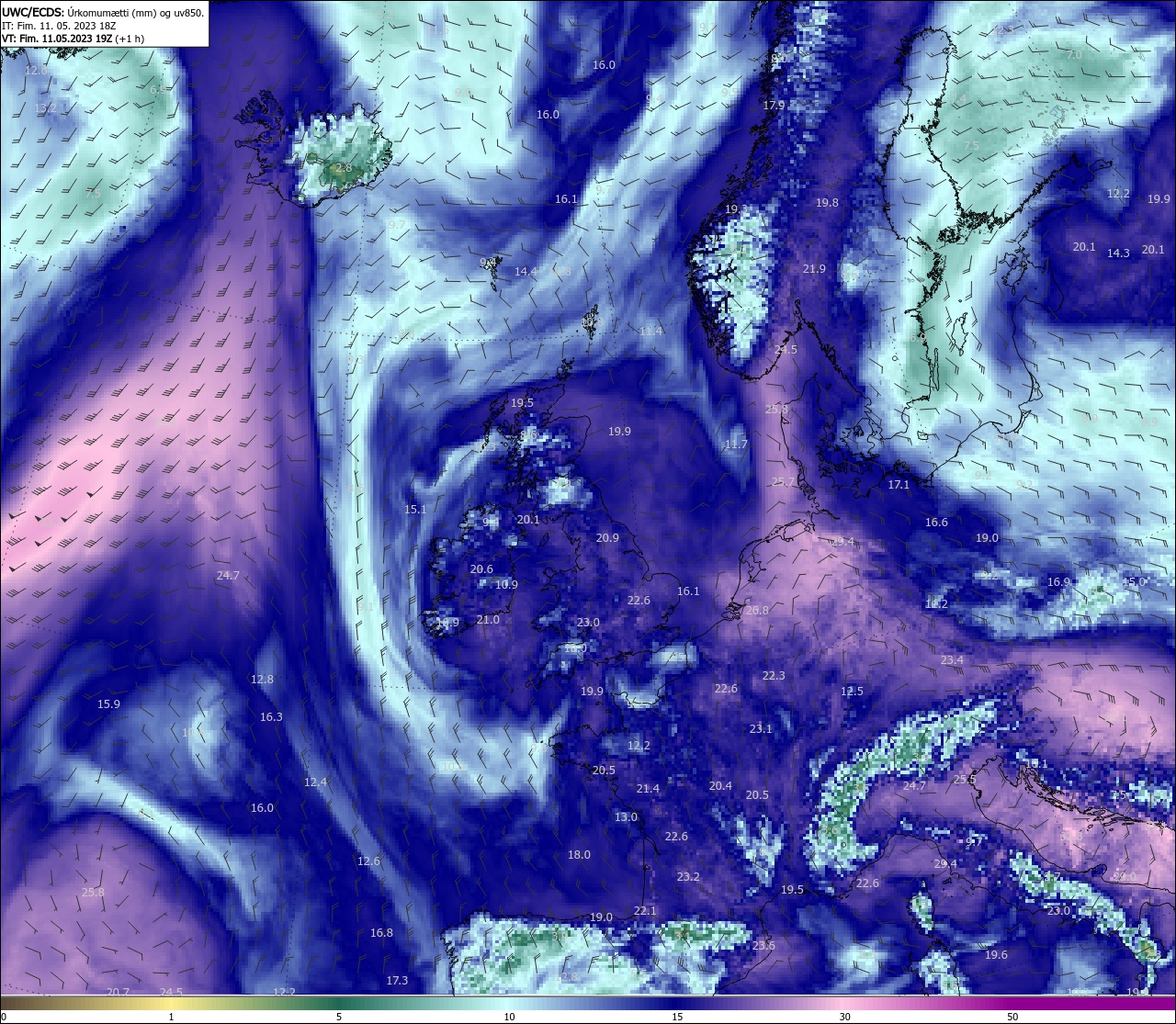Select the 23.4 map value
This screenshot has width=1176, height=1024.
tap(952, 660)
